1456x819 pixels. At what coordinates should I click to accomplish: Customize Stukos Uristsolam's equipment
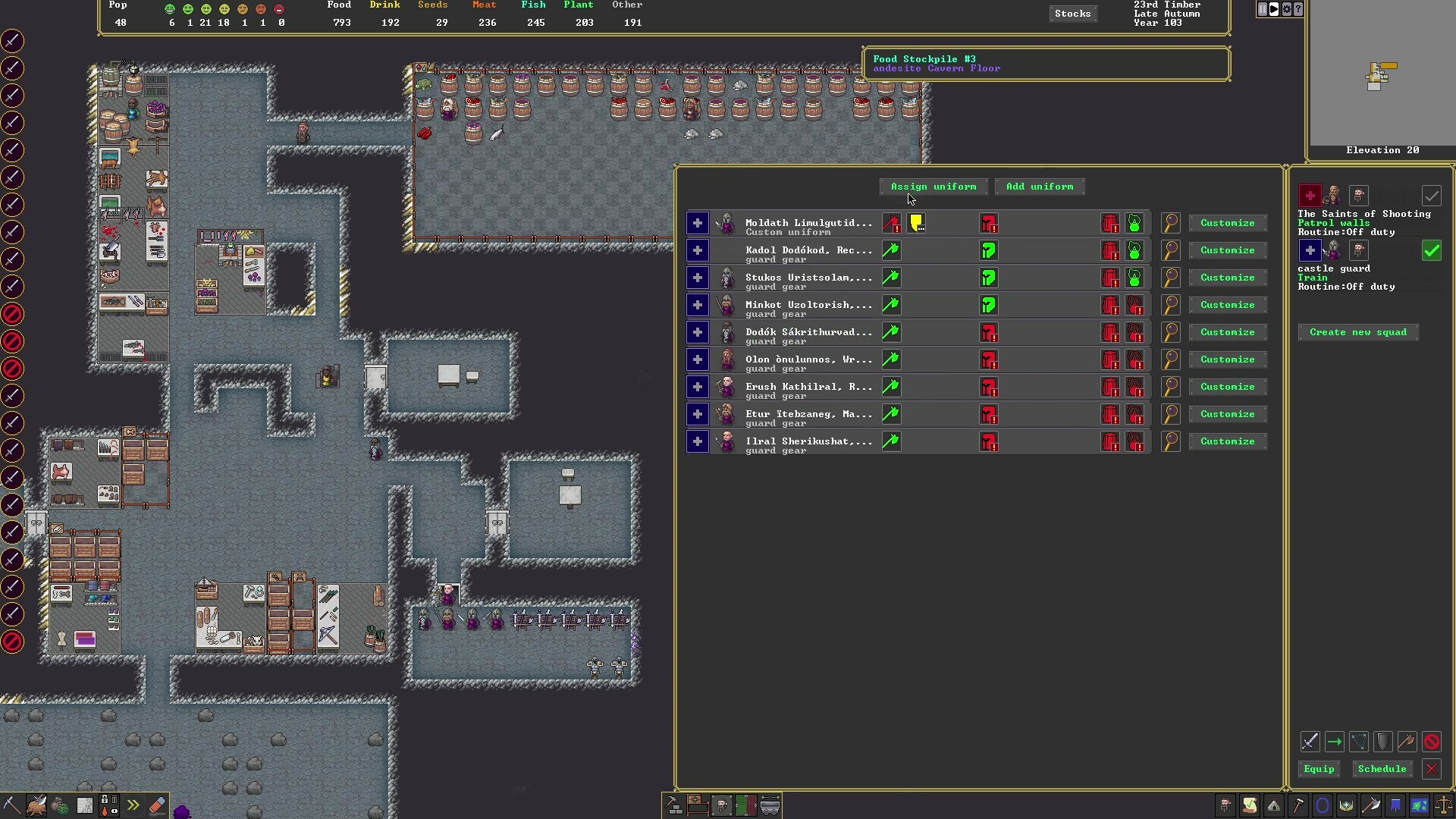click(x=1227, y=278)
